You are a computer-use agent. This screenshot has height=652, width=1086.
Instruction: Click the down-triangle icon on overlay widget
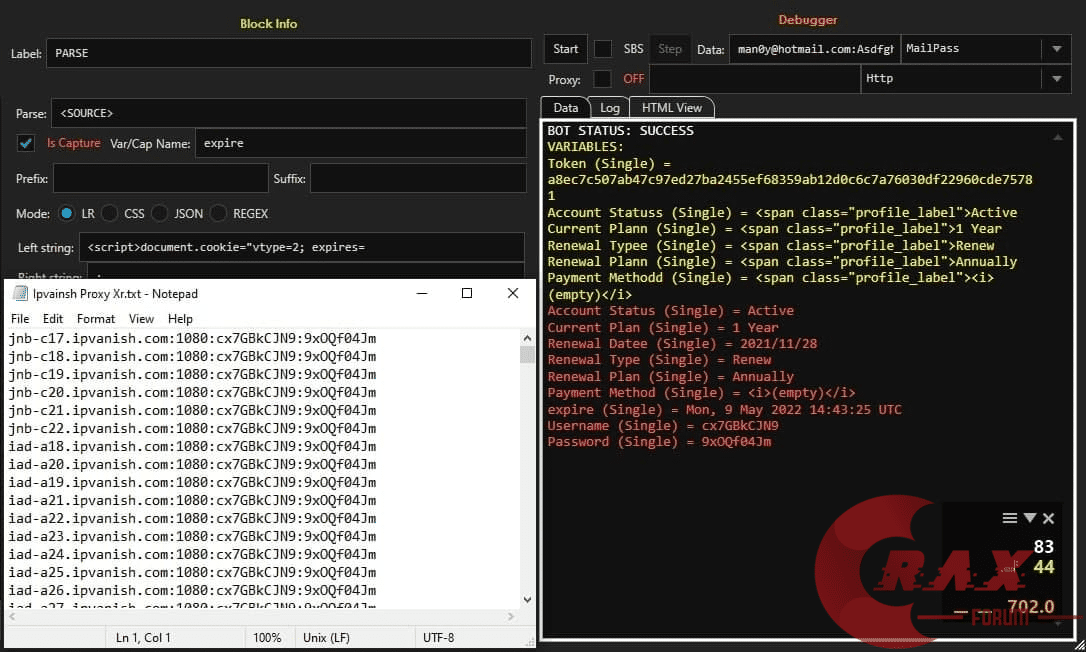click(1029, 518)
